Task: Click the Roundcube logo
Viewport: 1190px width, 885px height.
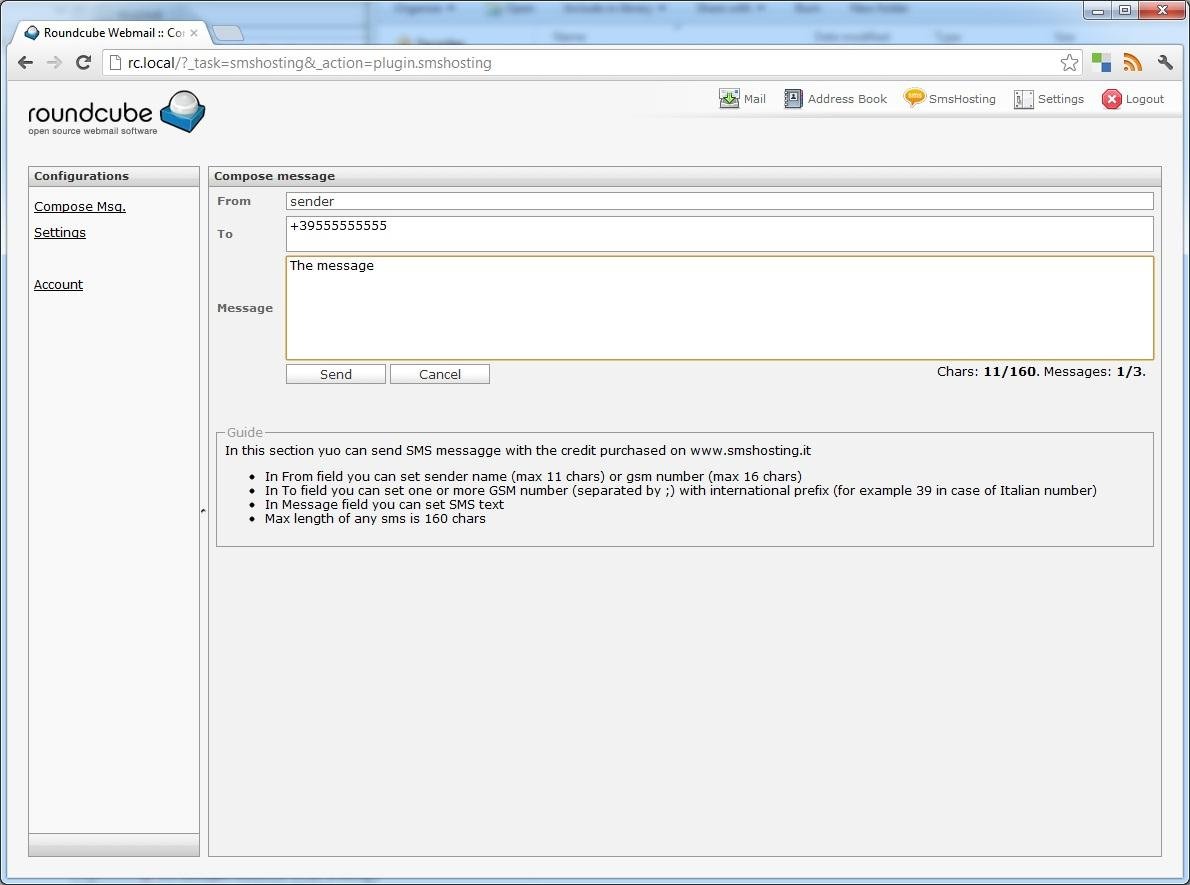Action: [x=115, y=111]
